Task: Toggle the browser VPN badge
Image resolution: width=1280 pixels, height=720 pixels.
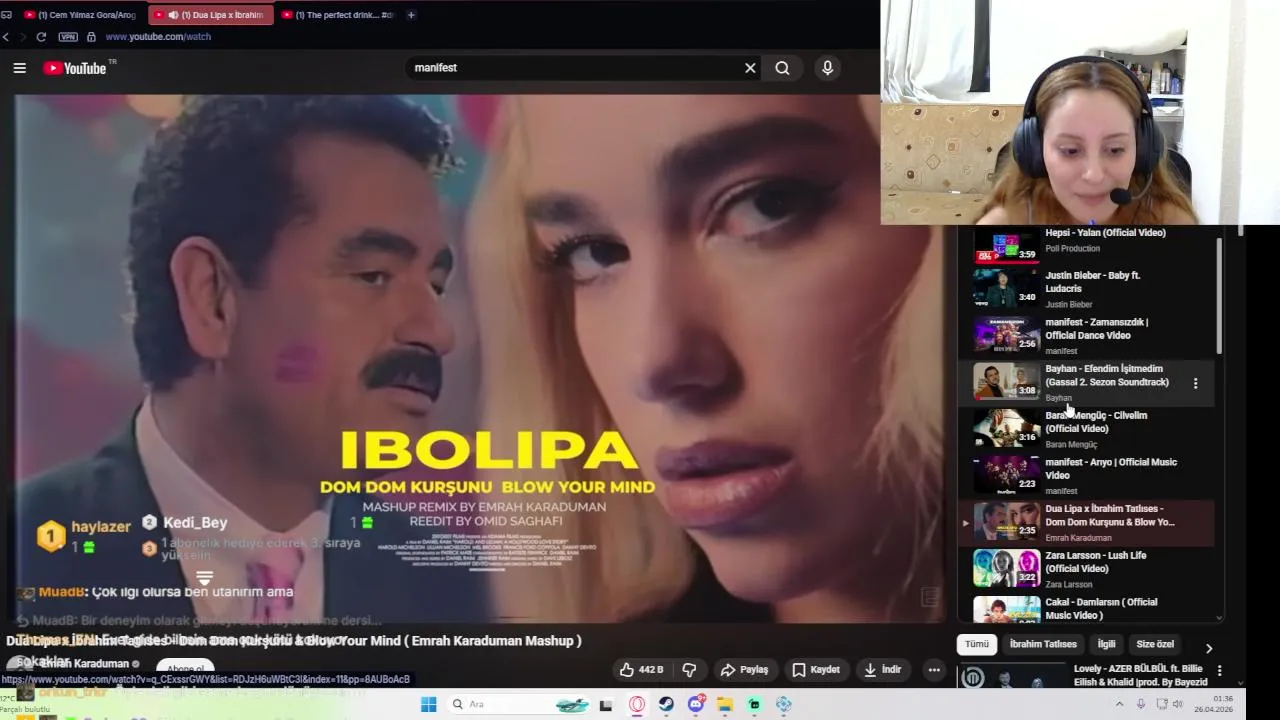Action: (68, 37)
